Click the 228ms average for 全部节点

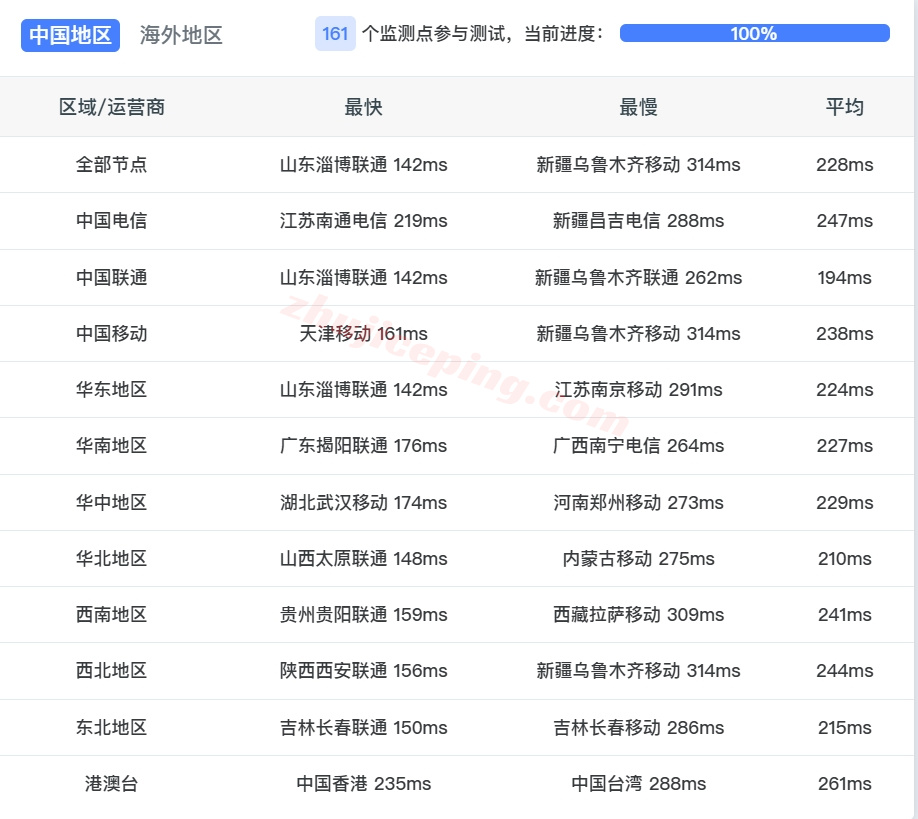point(844,165)
